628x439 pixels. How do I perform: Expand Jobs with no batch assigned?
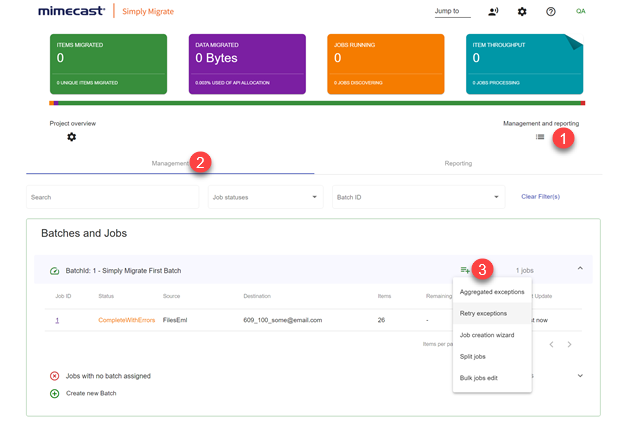(x=580, y=376)
